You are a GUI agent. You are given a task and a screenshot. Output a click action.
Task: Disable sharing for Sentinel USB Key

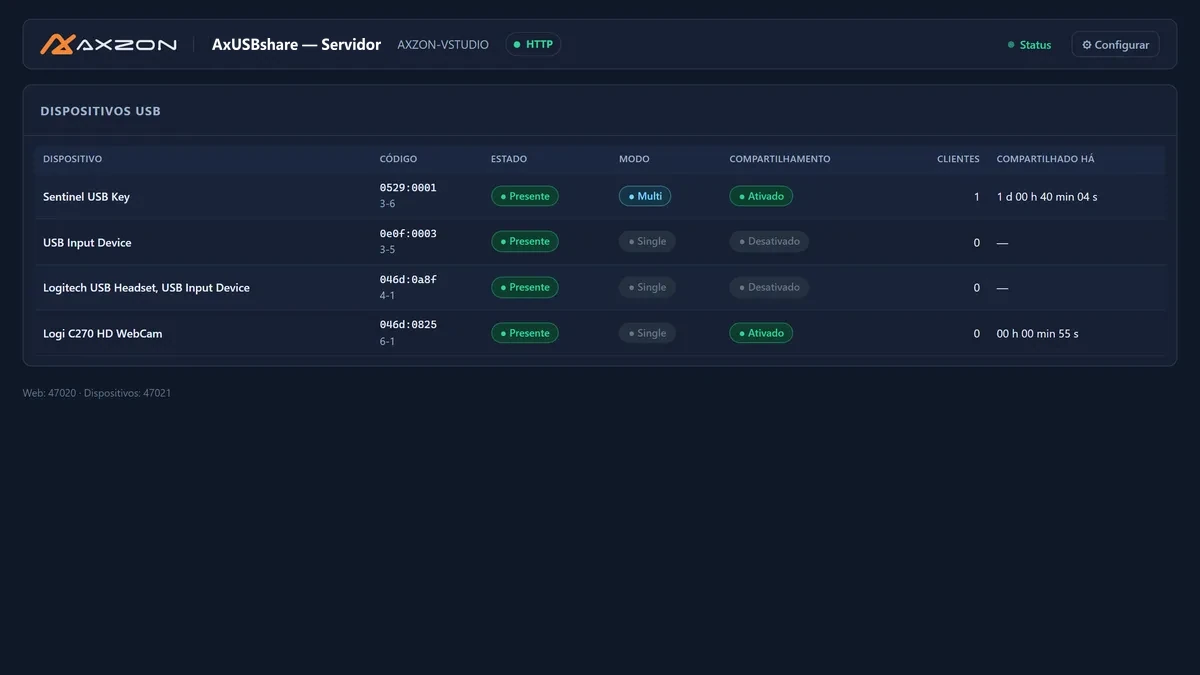pyautogui.click(x=761, y=196)
